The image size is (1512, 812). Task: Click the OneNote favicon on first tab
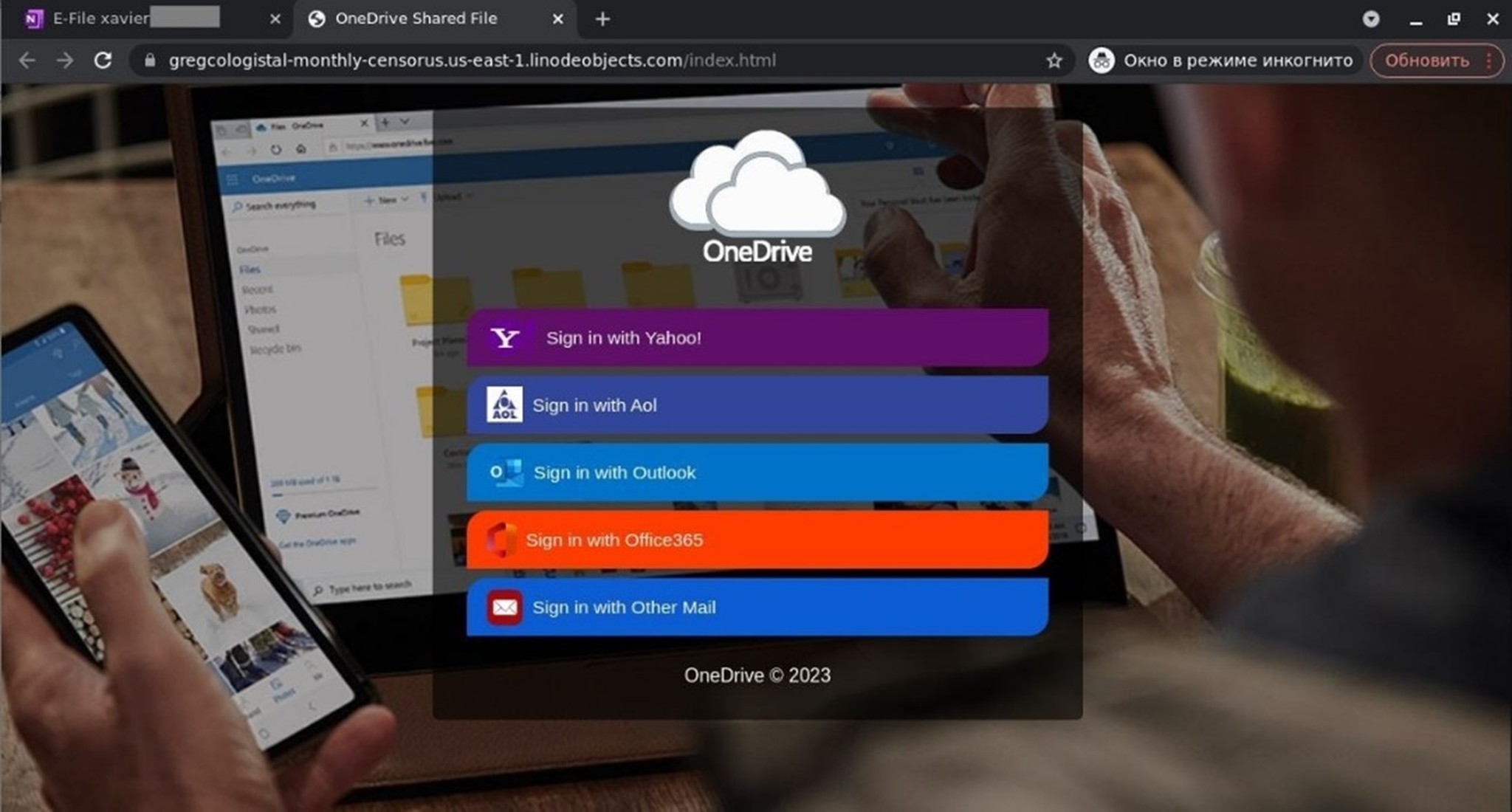pyautogui.click(x=33, y=19)
